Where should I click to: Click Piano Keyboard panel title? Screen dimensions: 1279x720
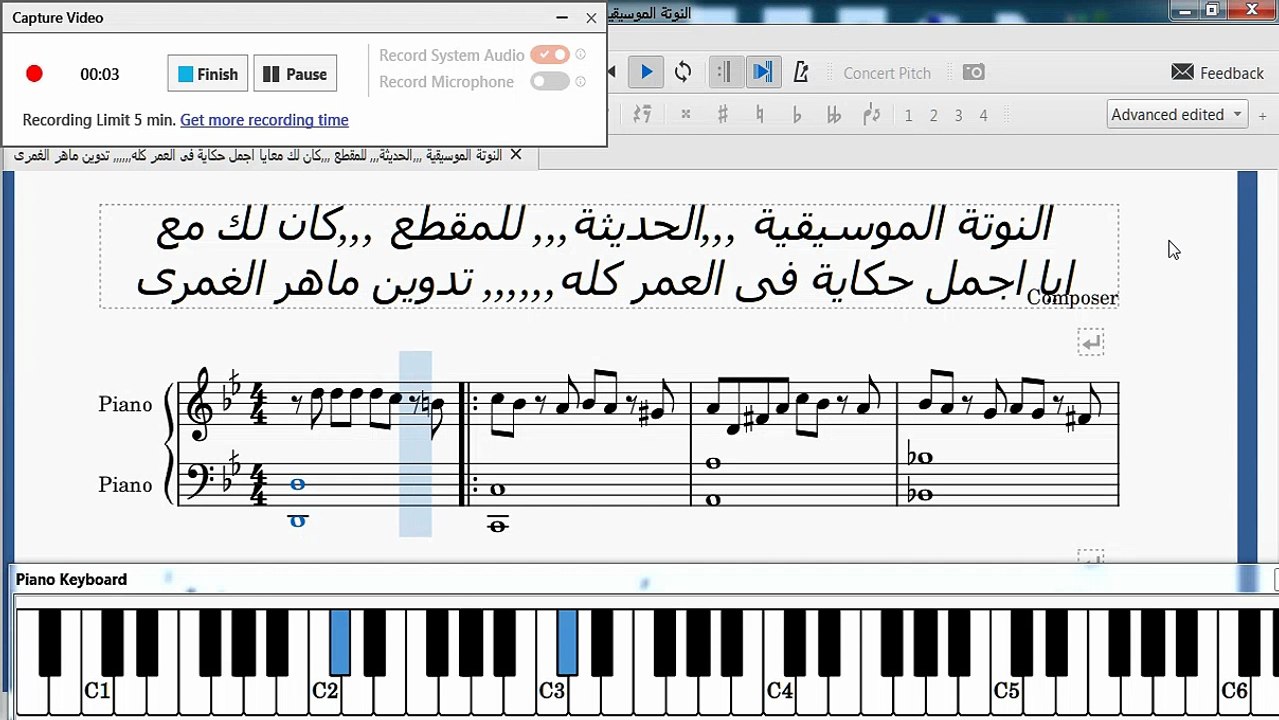click(71, 580)
